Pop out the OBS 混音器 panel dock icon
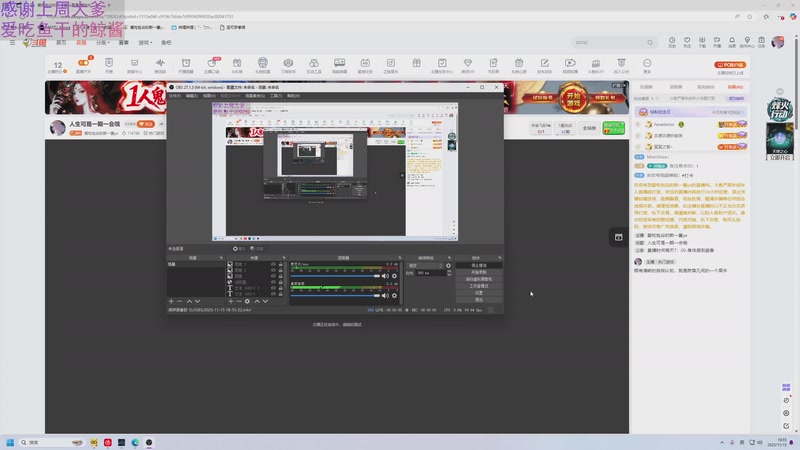 pos(399,258)
